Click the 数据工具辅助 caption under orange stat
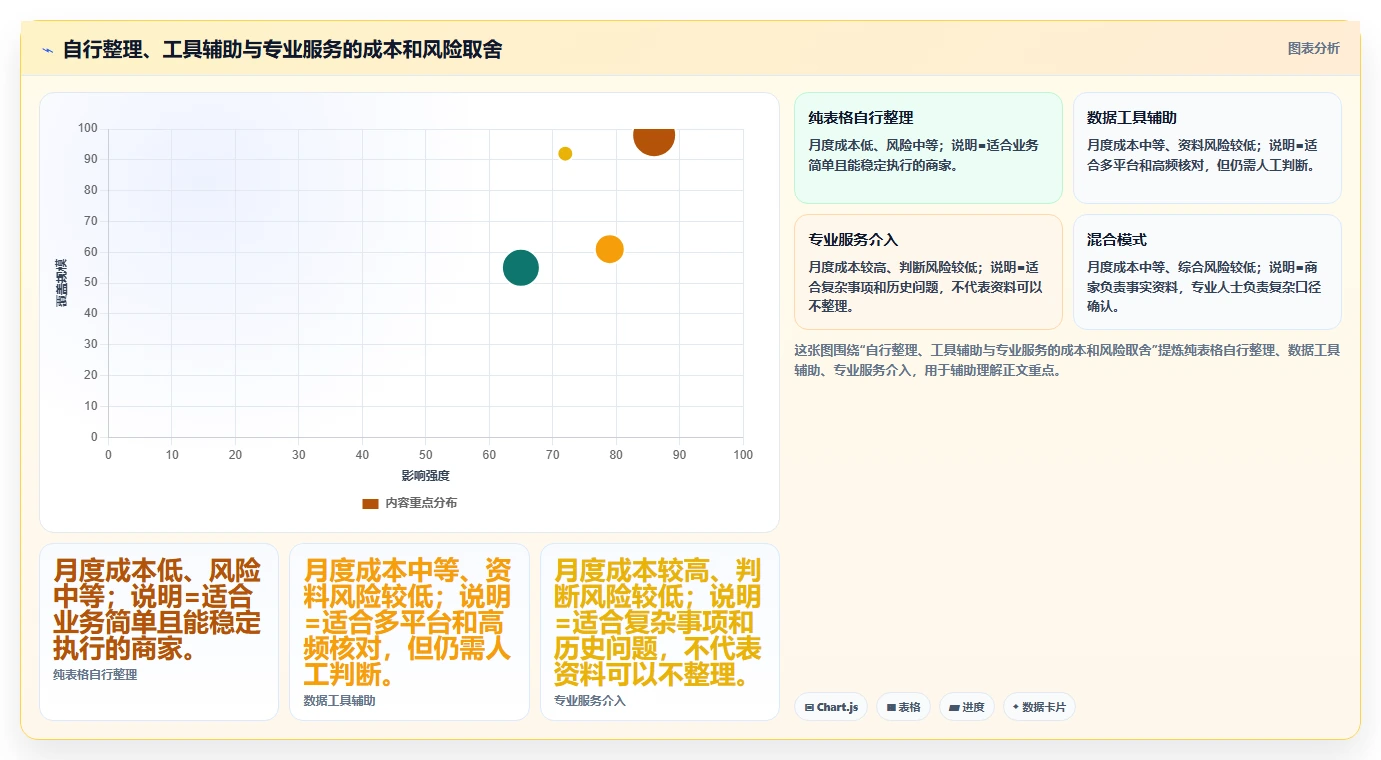 click(340, 701)
